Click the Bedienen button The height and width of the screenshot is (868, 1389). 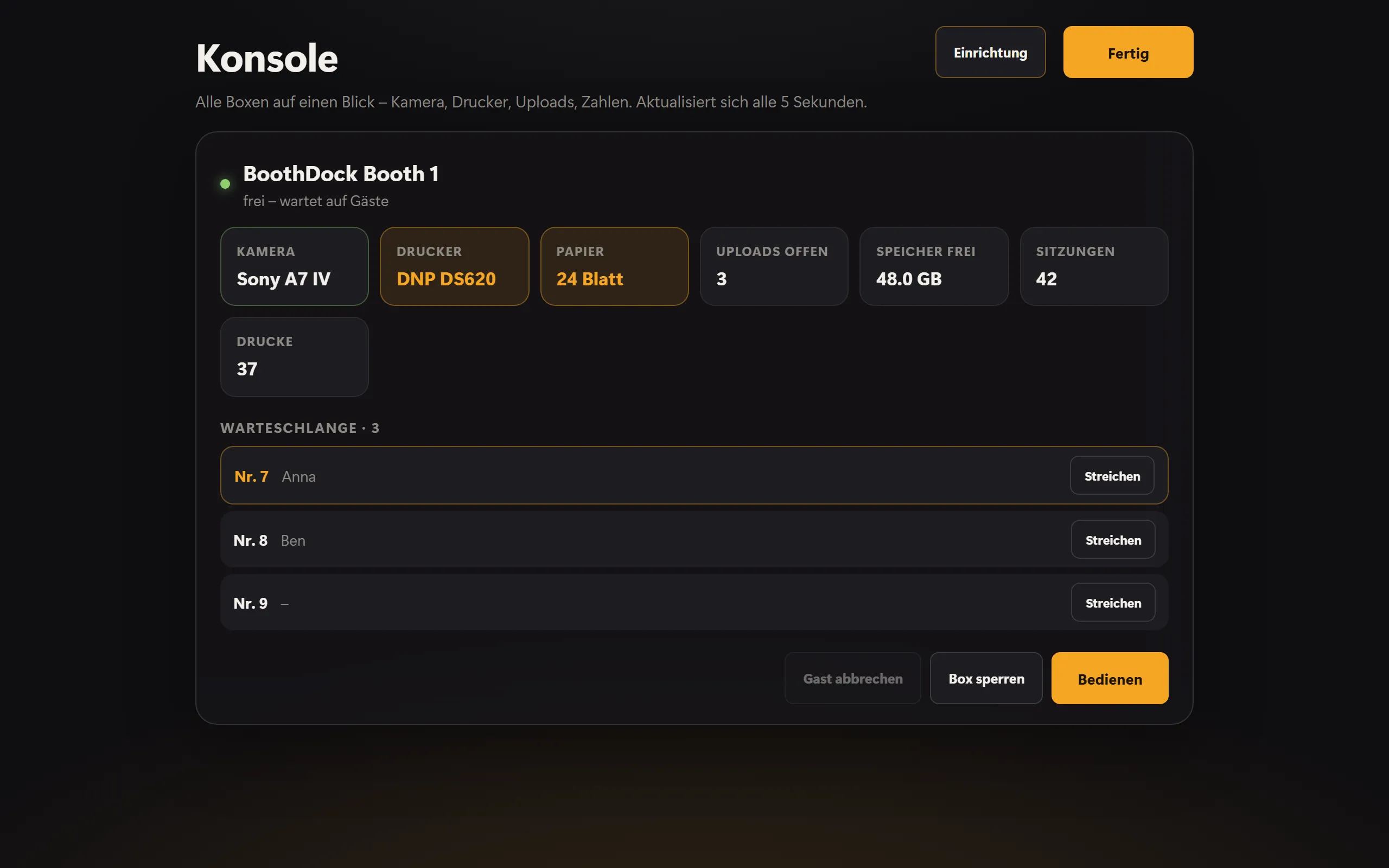point(1110,678)
